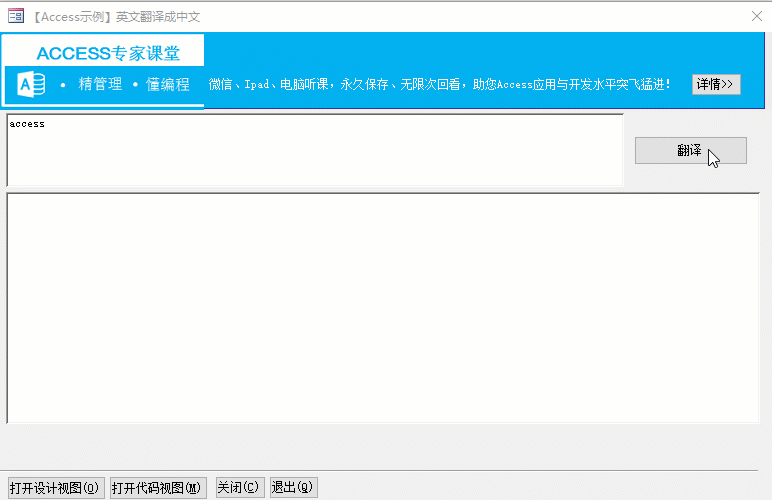Image resolution: width=772 pixels, height=500 pixels.
Task: Click the Access form icon in title bar
Action: click(x=16, y=16)
